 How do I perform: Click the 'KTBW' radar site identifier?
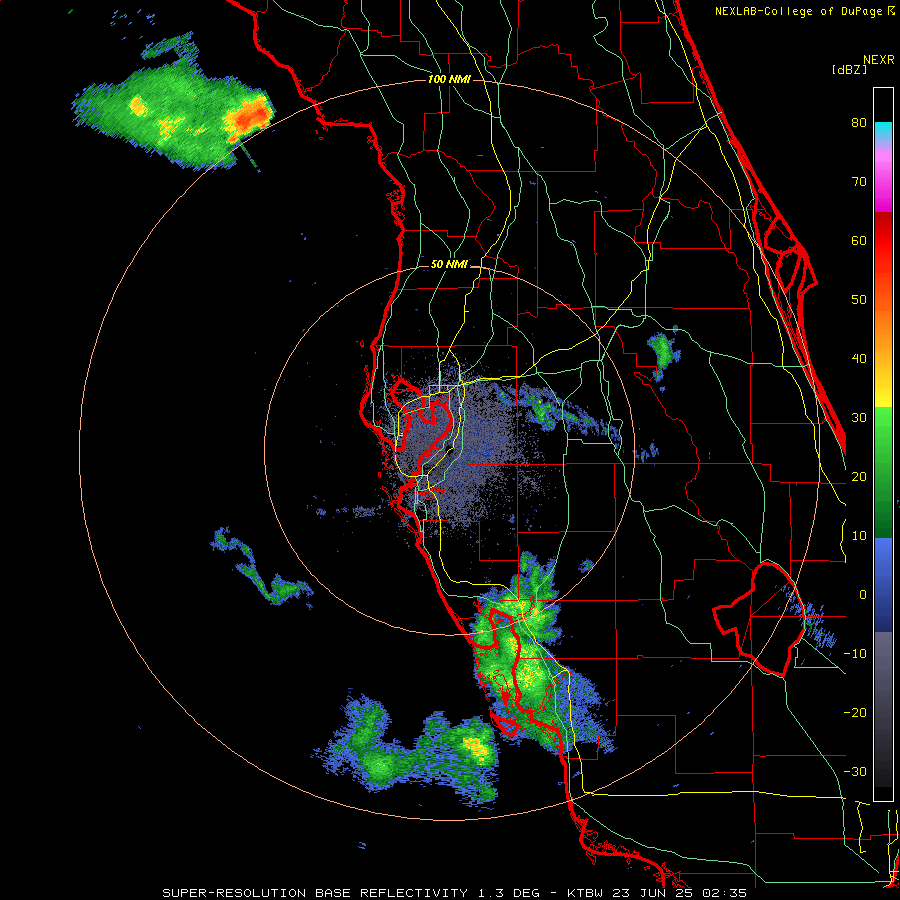coord(584,893)
